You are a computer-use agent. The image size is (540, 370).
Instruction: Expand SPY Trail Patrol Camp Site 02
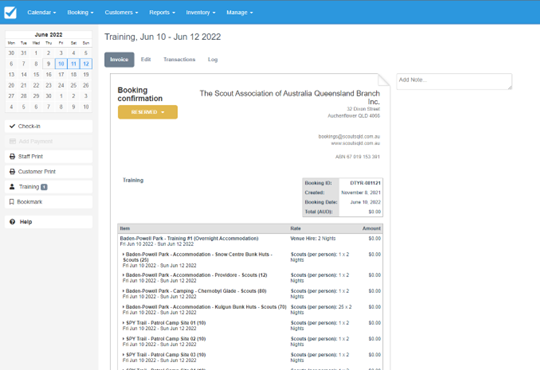pos(123,339)
